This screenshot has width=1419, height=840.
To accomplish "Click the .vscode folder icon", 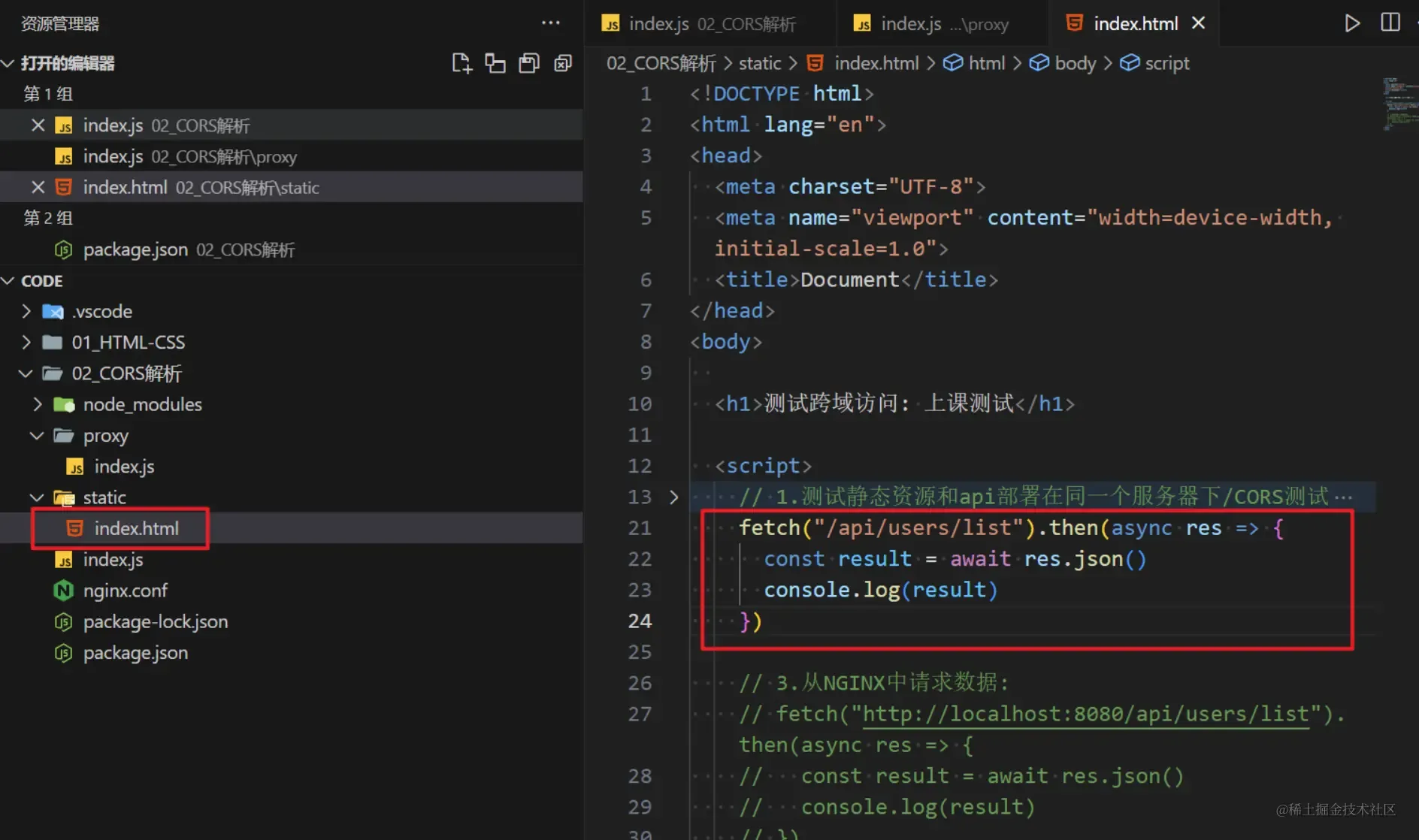I will point(53,311).
